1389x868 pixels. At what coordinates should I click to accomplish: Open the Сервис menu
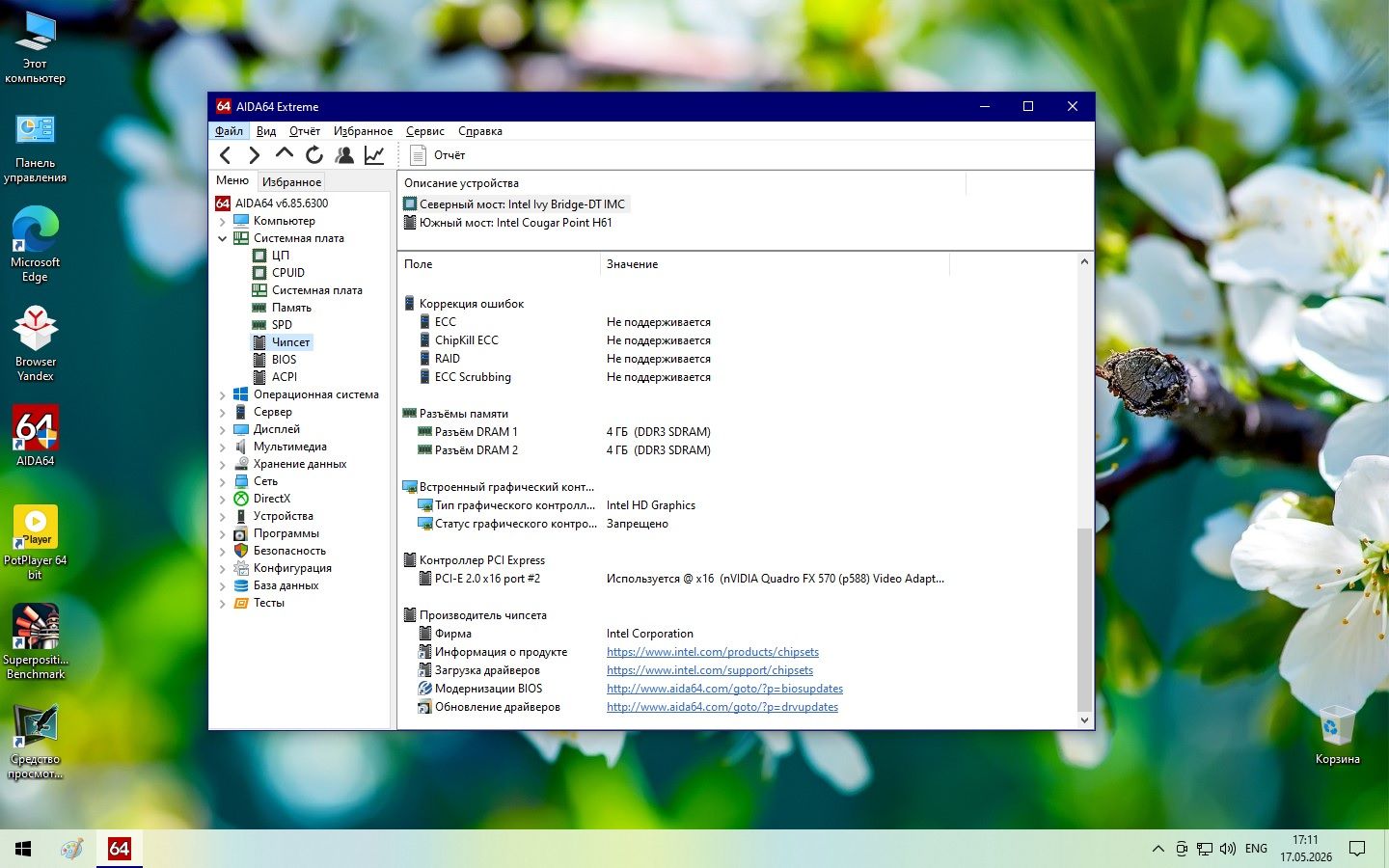425,131
